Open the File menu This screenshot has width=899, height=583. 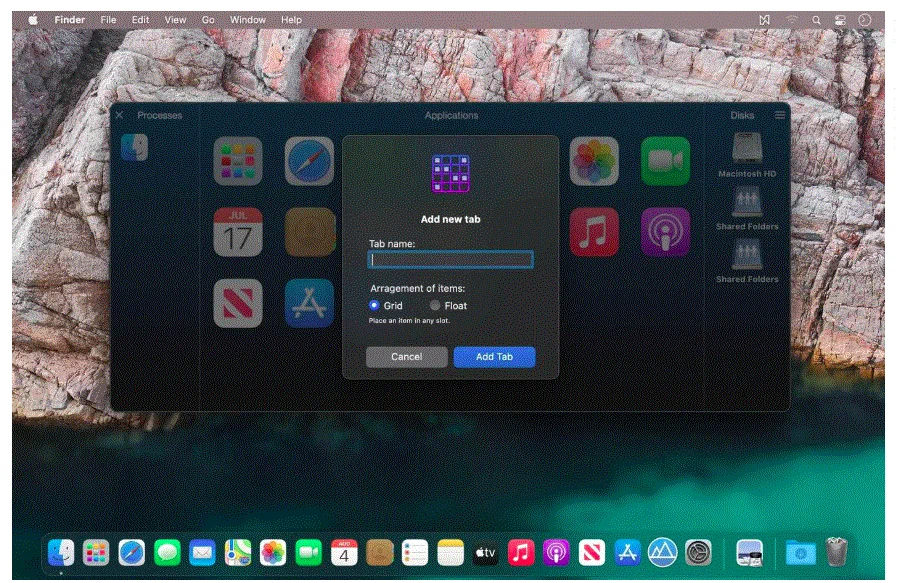[108, 19]
